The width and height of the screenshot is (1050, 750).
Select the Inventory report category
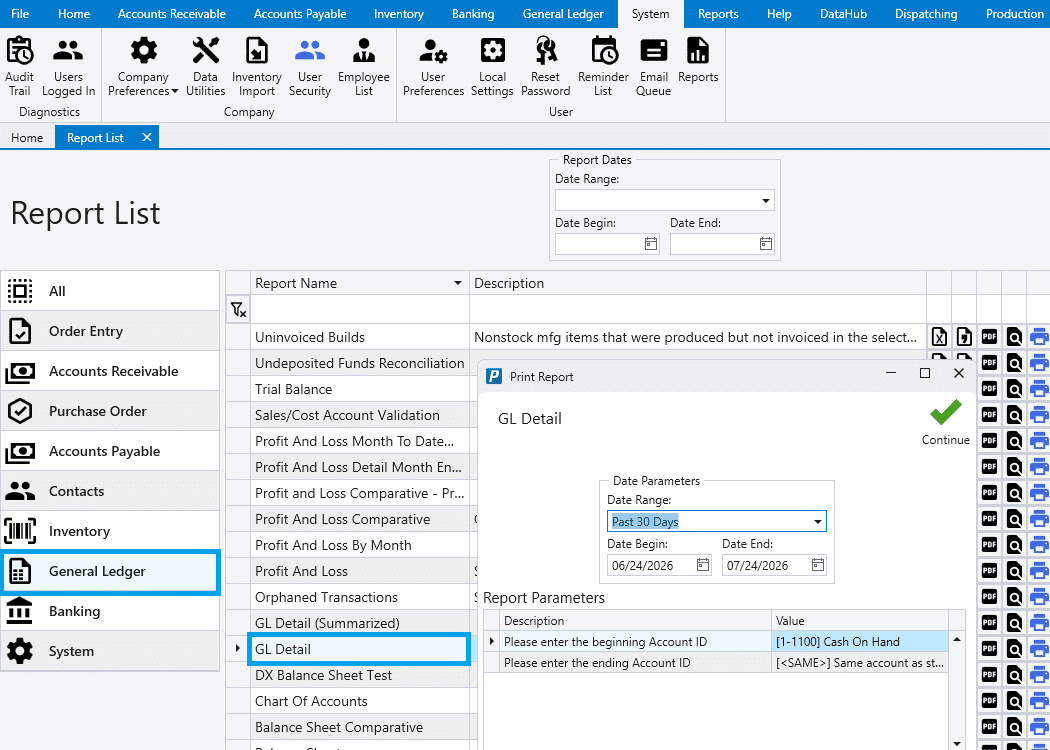pyautogui.click(x=110, y=531)
